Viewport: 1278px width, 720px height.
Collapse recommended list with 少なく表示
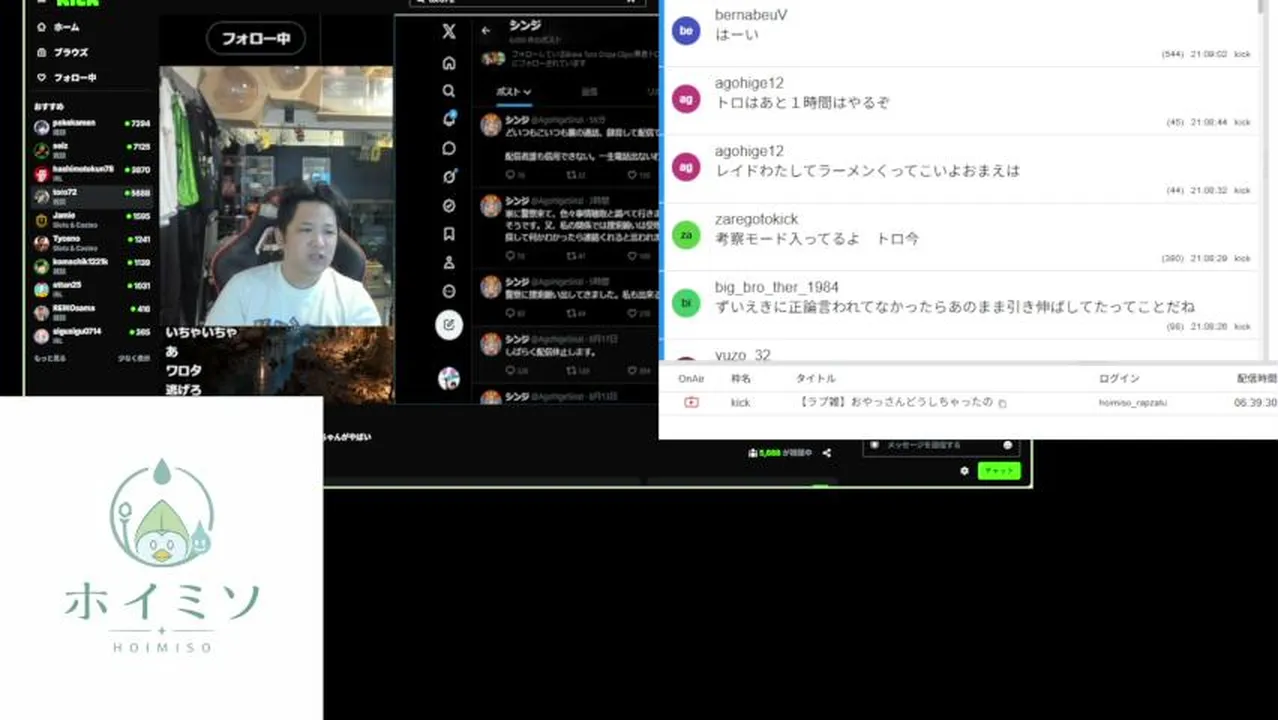[x=133, y=357]
